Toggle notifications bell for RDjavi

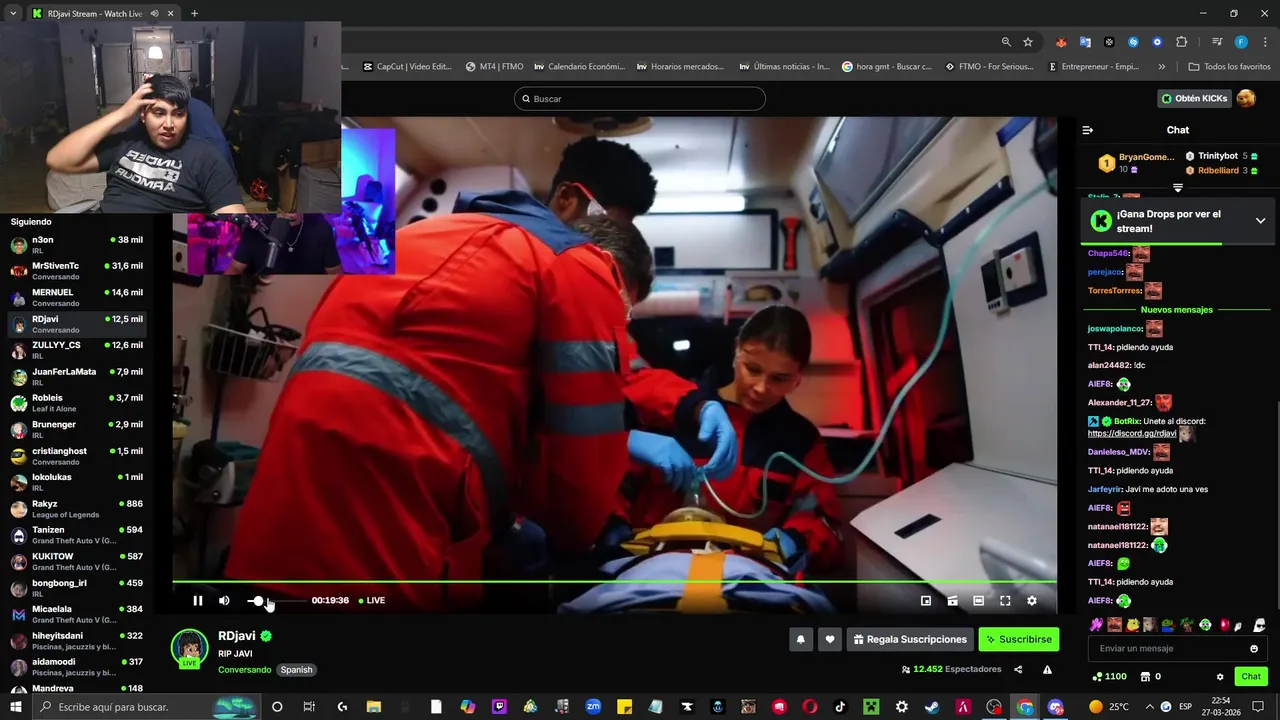[800, 639]
